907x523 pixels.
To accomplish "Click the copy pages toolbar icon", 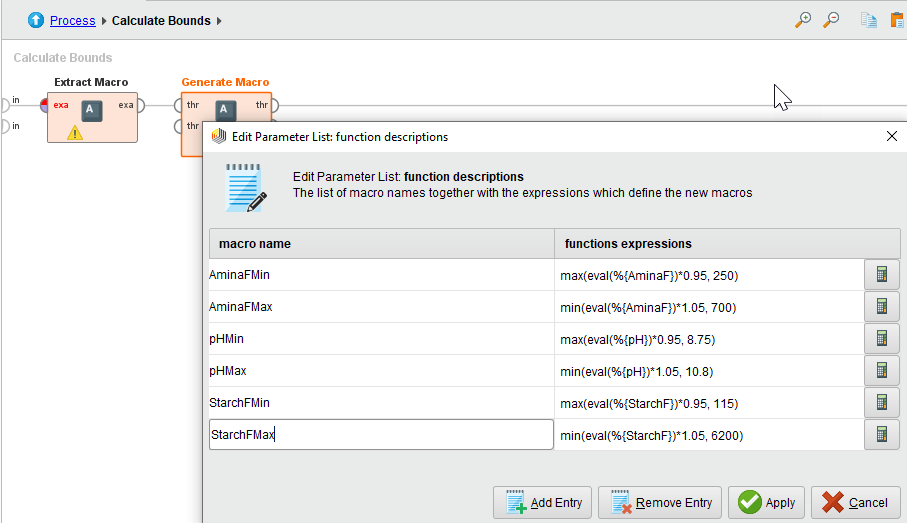I will [x=868, y=20].
